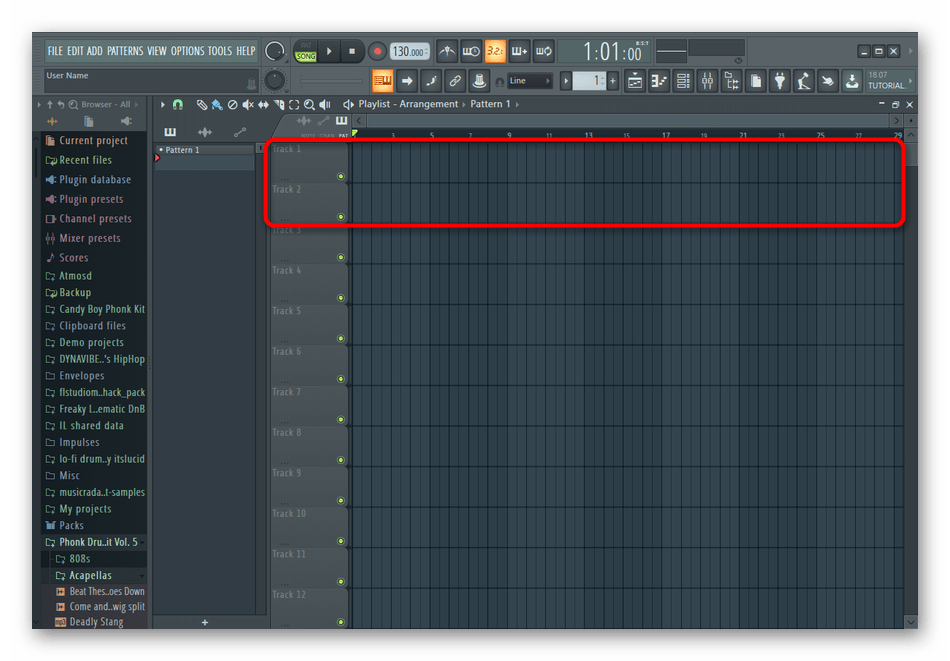Expand the Phonk Dru..it Vol. 5 folder
Screen dimensions: 950x661
point(92,542)
